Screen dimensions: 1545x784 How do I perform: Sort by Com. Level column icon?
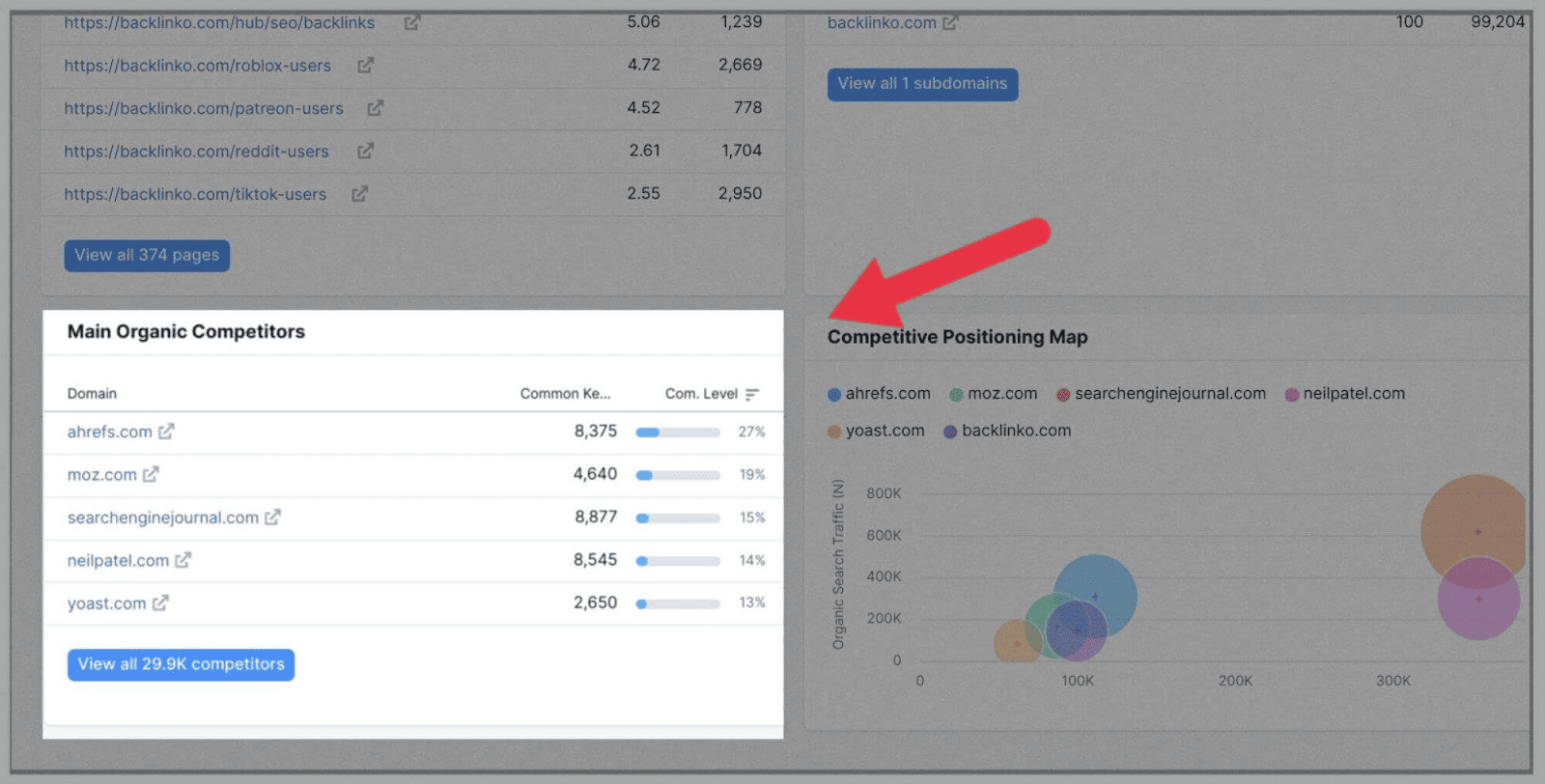click(x=752, y=394)
